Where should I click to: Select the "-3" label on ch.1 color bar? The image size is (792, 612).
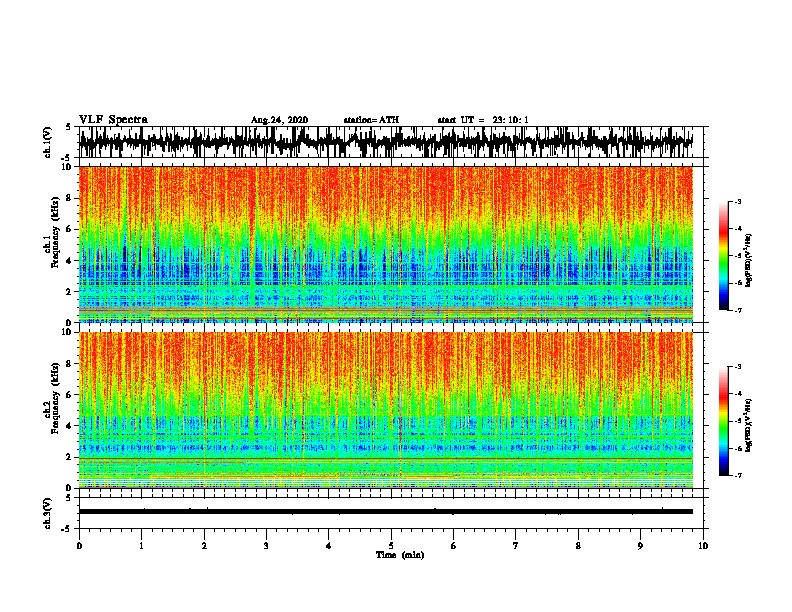[738, 202]
